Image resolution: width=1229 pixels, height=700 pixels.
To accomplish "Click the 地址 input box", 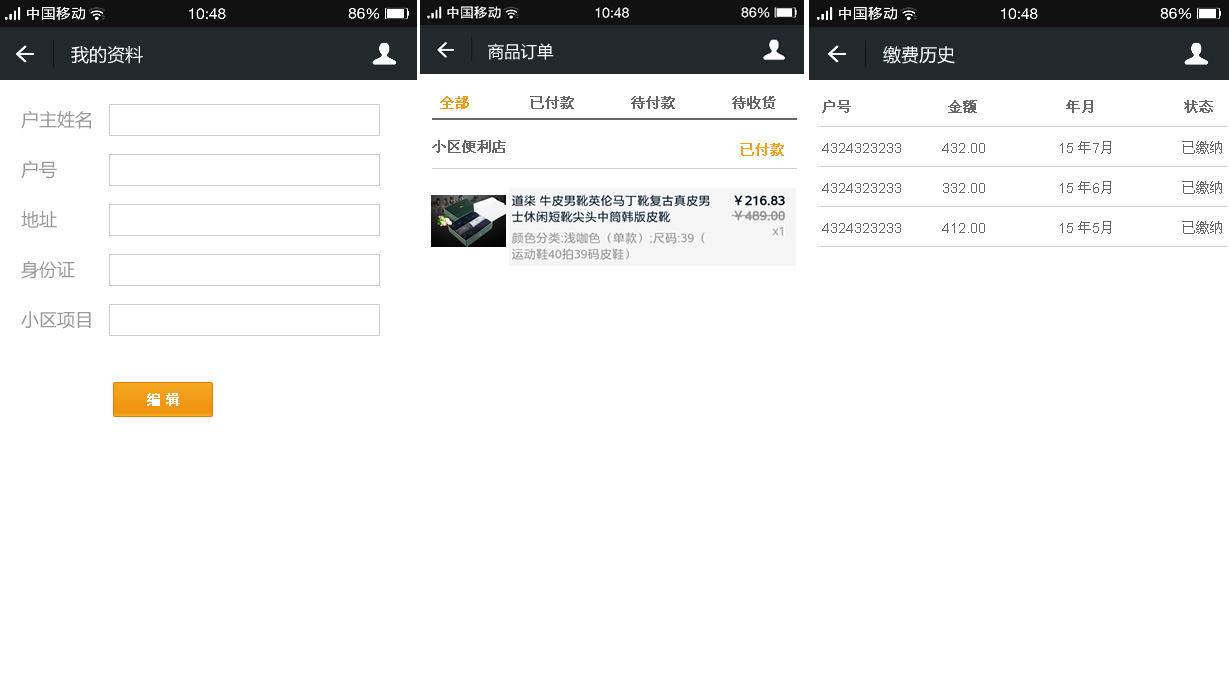I will [244, 220].
